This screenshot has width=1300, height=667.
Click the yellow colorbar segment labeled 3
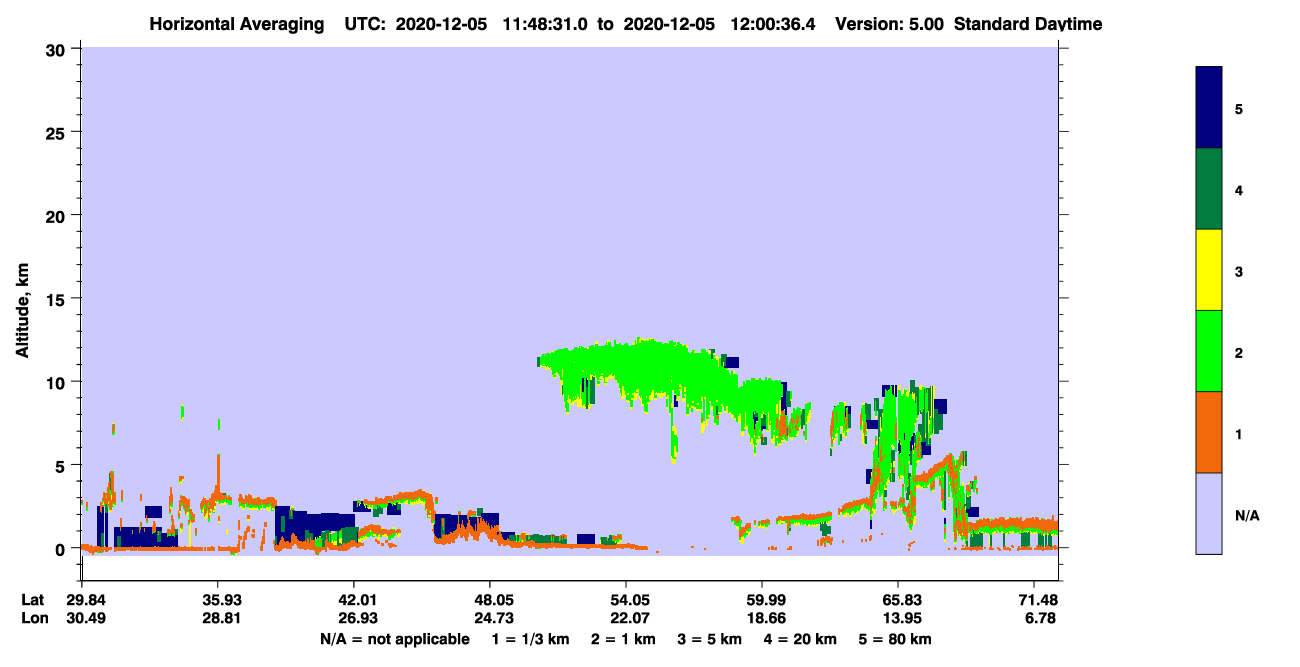pyautogui.click(x=1209, y=270)
